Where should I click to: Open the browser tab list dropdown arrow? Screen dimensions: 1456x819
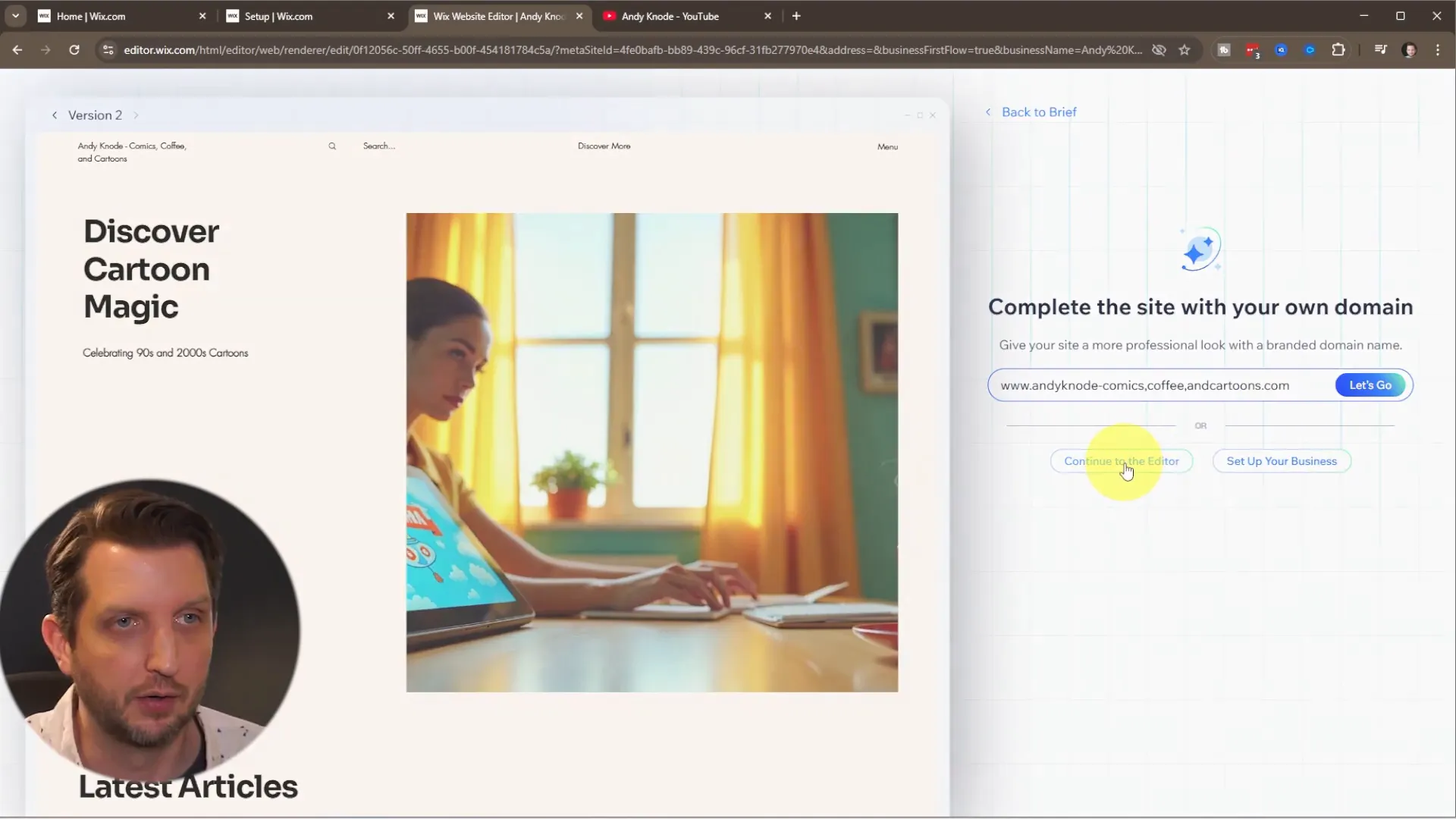tap(14, 15)
